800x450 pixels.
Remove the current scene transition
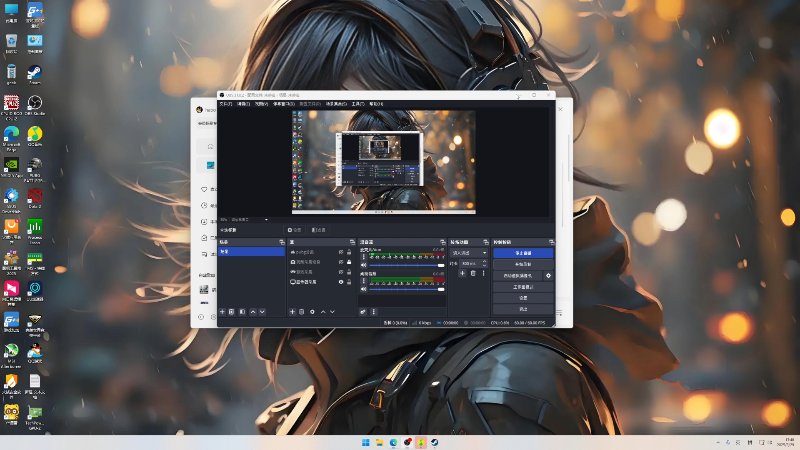473,273
